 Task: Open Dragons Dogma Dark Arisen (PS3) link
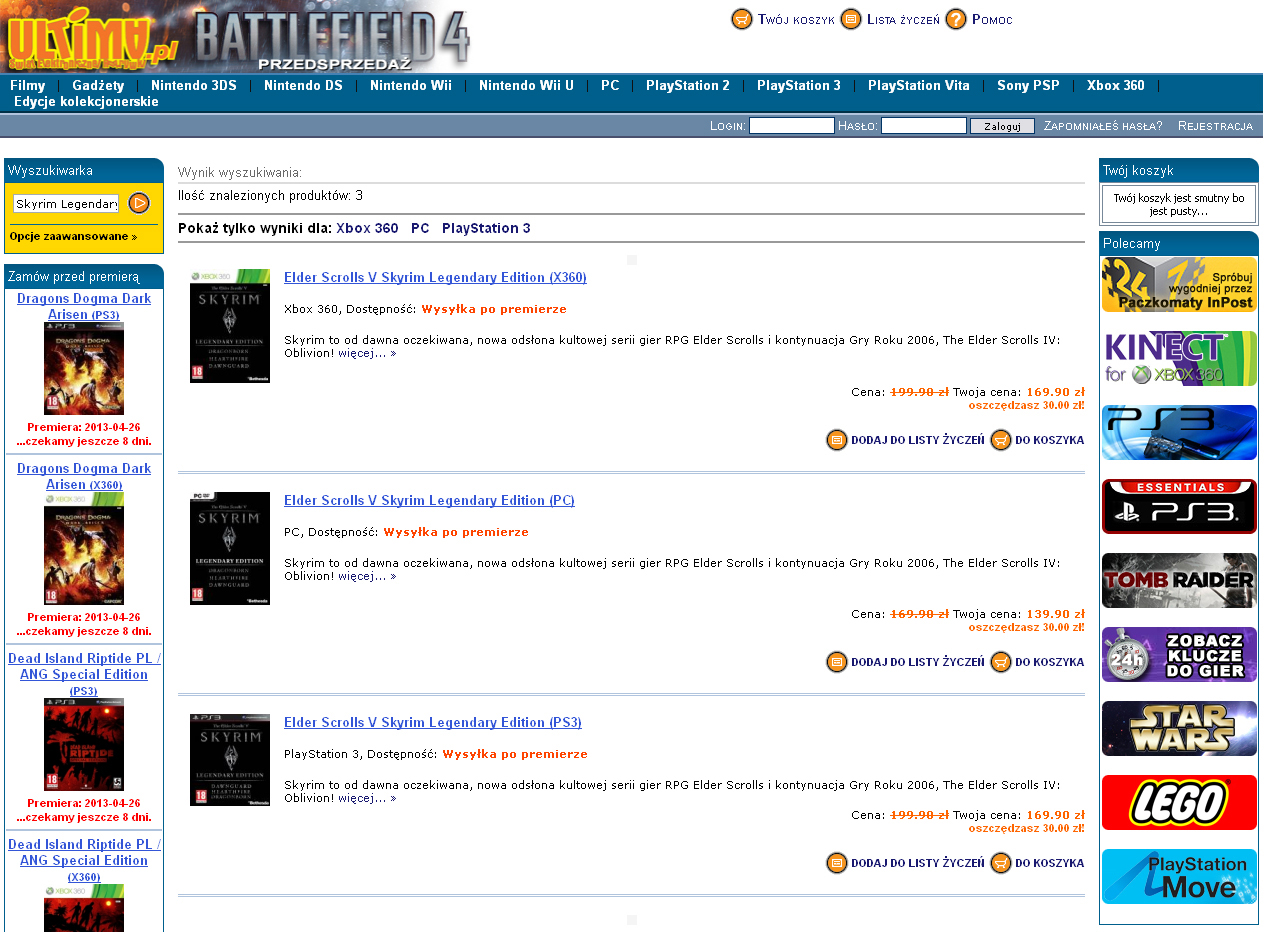(x=84, y=306)
